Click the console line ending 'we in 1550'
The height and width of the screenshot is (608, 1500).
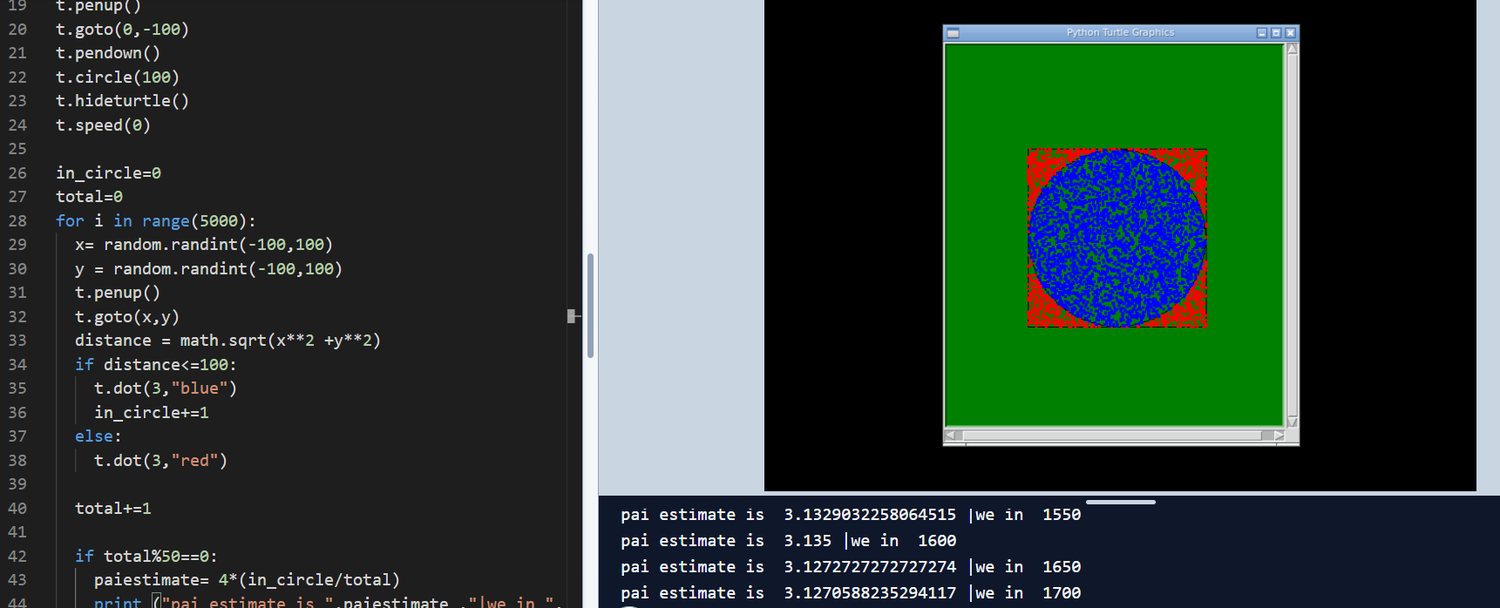[x=851, y=515]
